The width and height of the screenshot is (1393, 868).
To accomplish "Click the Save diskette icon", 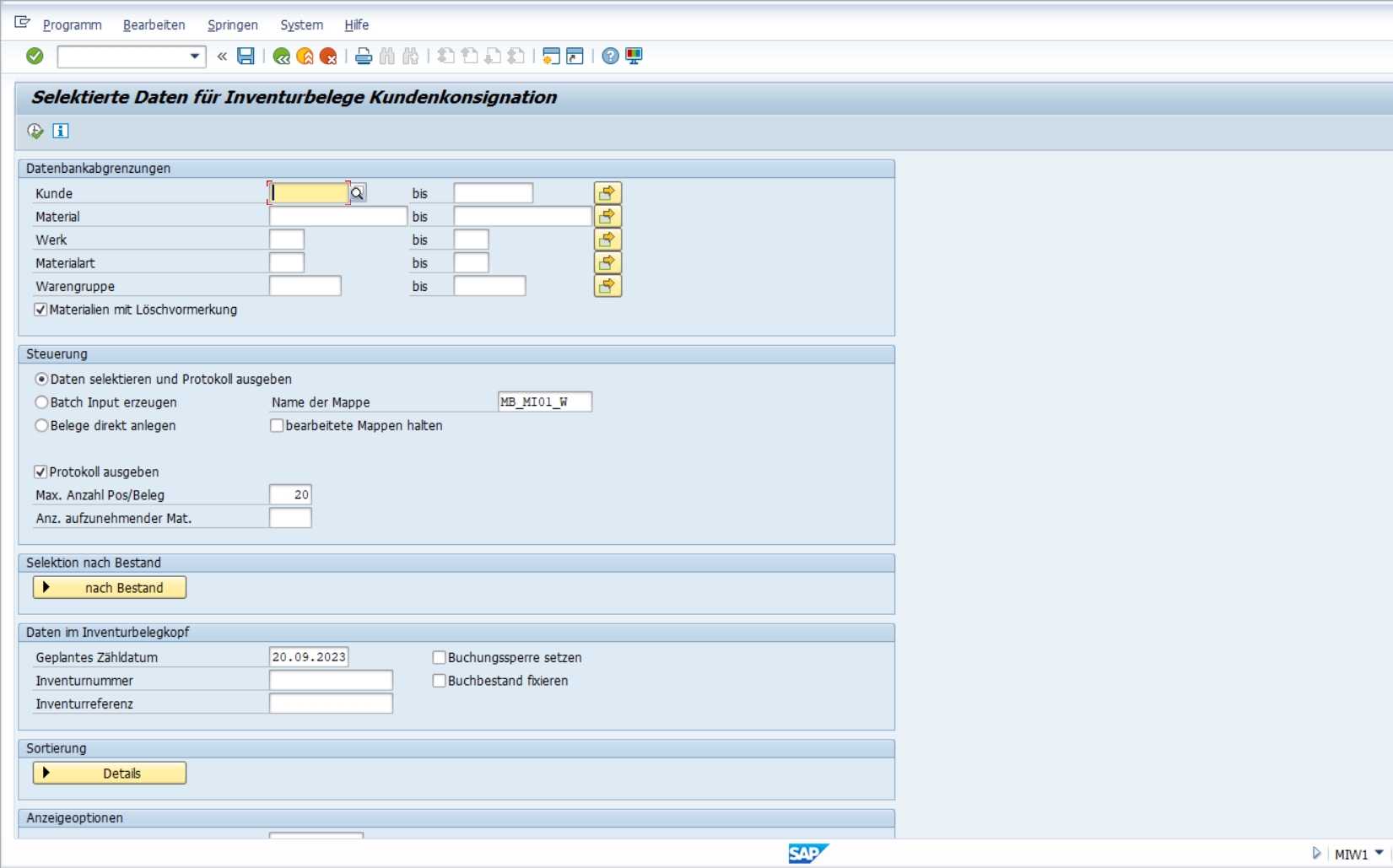I will (x=246, y=56).
